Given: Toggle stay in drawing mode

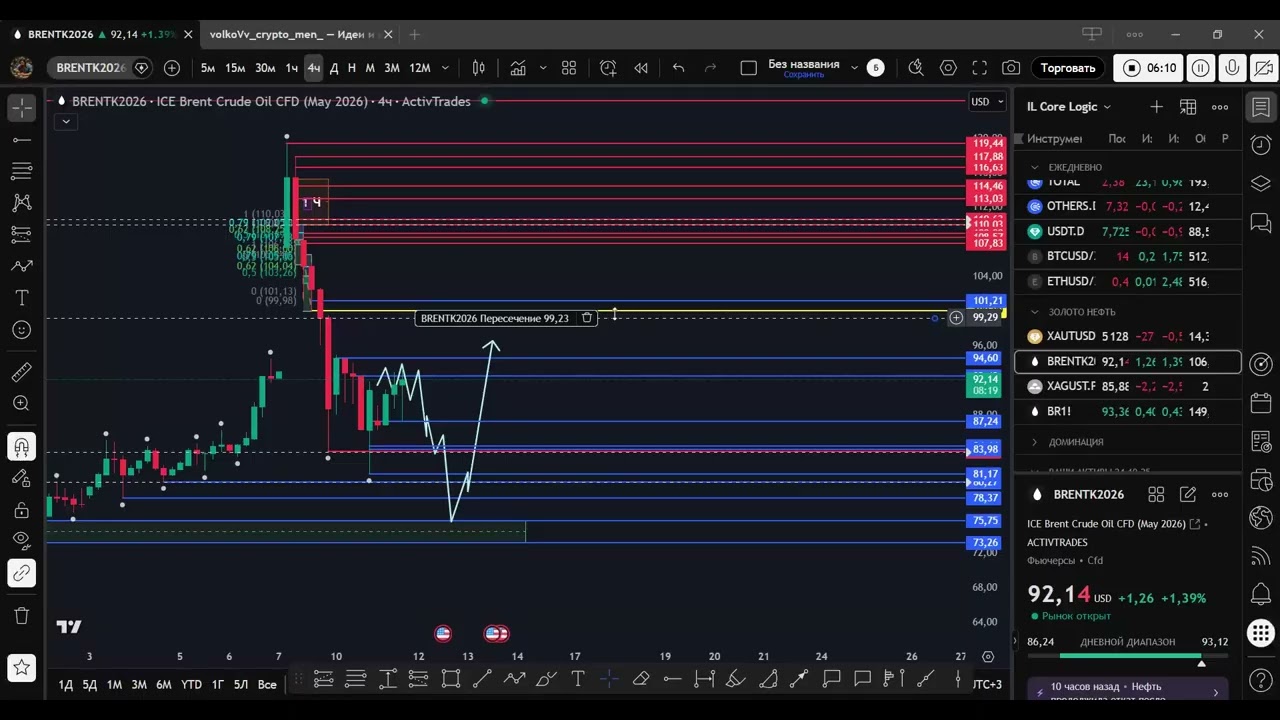Looking at the screenshot, I should (21, 478).
